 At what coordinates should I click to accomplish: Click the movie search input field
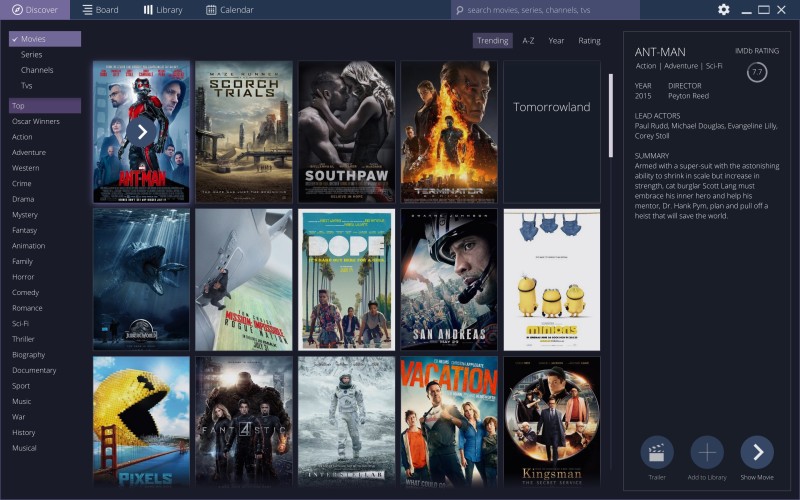pos(545,10)
